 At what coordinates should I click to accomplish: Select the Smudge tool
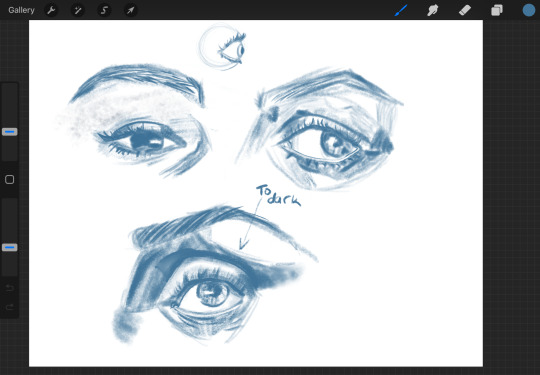pyautogui.click(x=433, y=10)
